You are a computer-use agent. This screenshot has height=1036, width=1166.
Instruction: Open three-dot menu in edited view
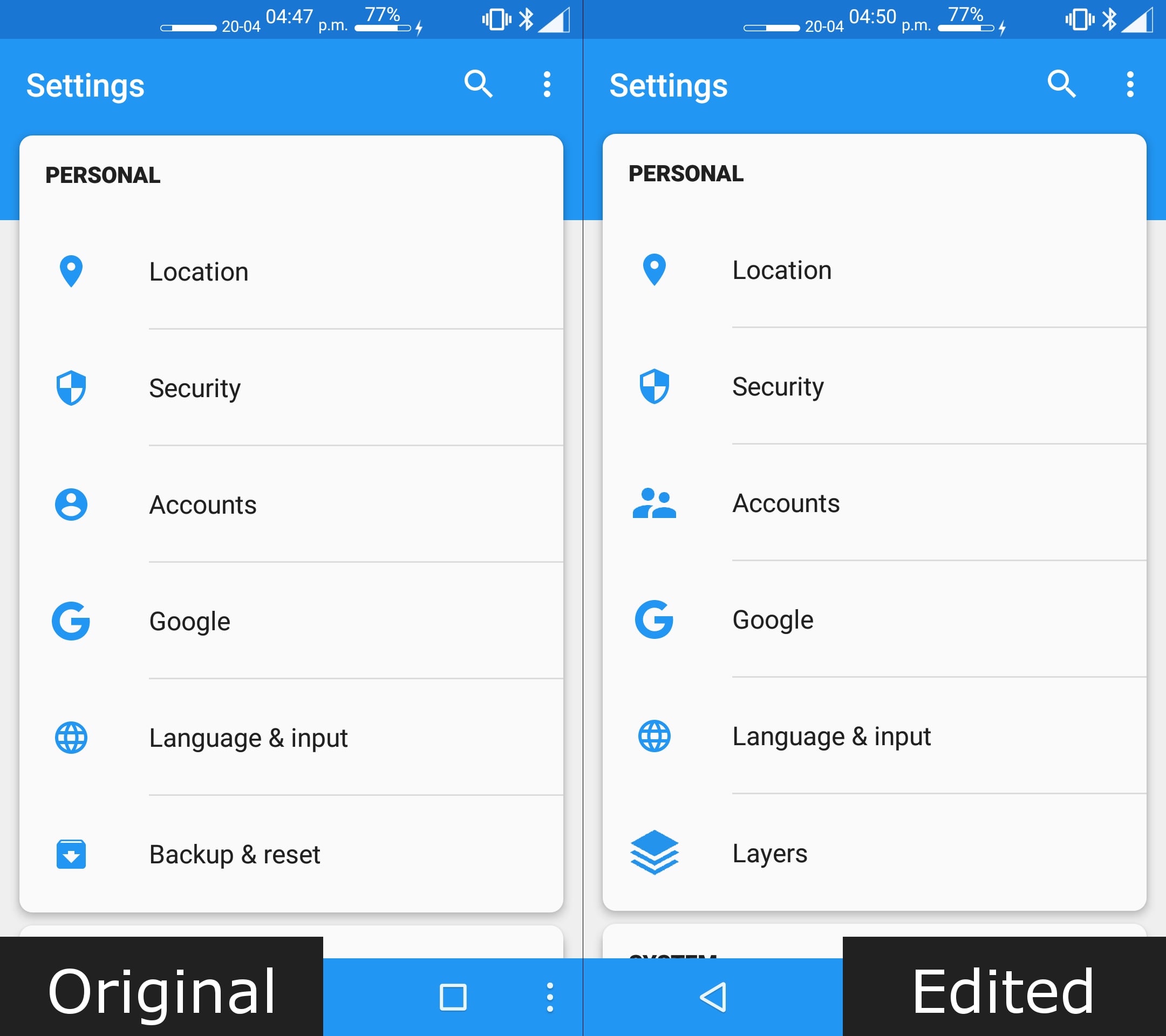coord(1130,84)
